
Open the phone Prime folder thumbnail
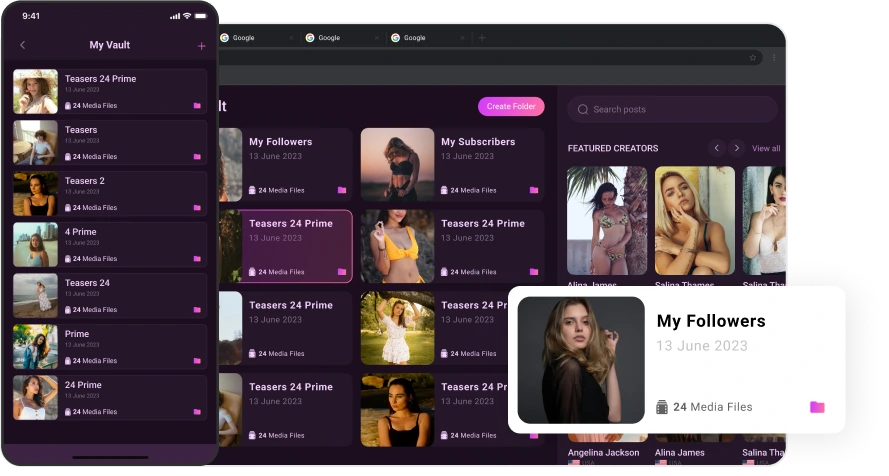point(35,346)
